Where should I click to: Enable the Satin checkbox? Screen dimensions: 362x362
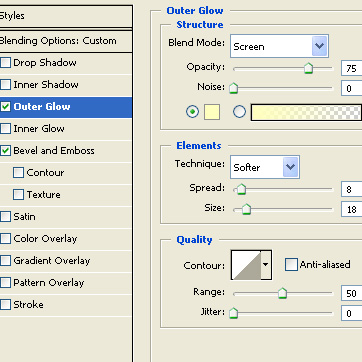tap(5, 217)
